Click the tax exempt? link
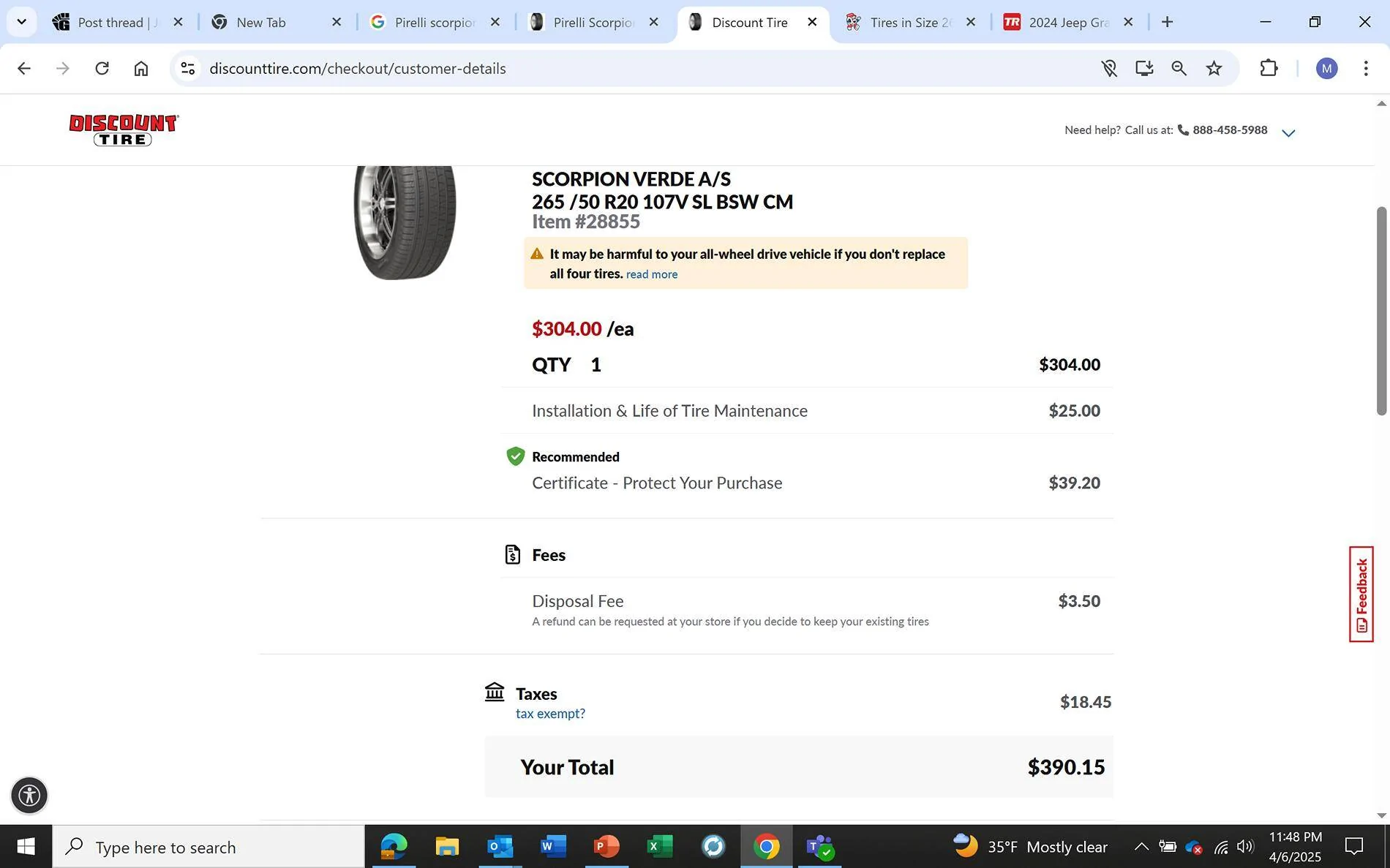This screenshot has width=1390, height=868. click(550, 714)
